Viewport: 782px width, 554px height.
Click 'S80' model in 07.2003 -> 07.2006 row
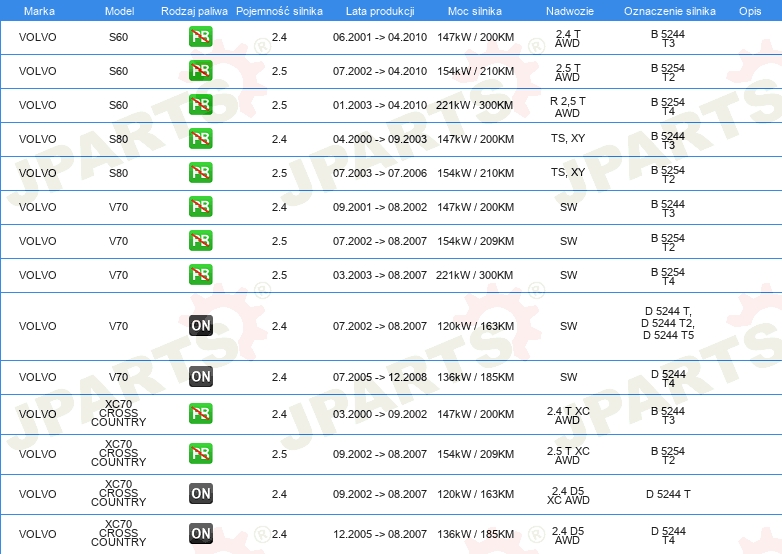coord(119,173)
